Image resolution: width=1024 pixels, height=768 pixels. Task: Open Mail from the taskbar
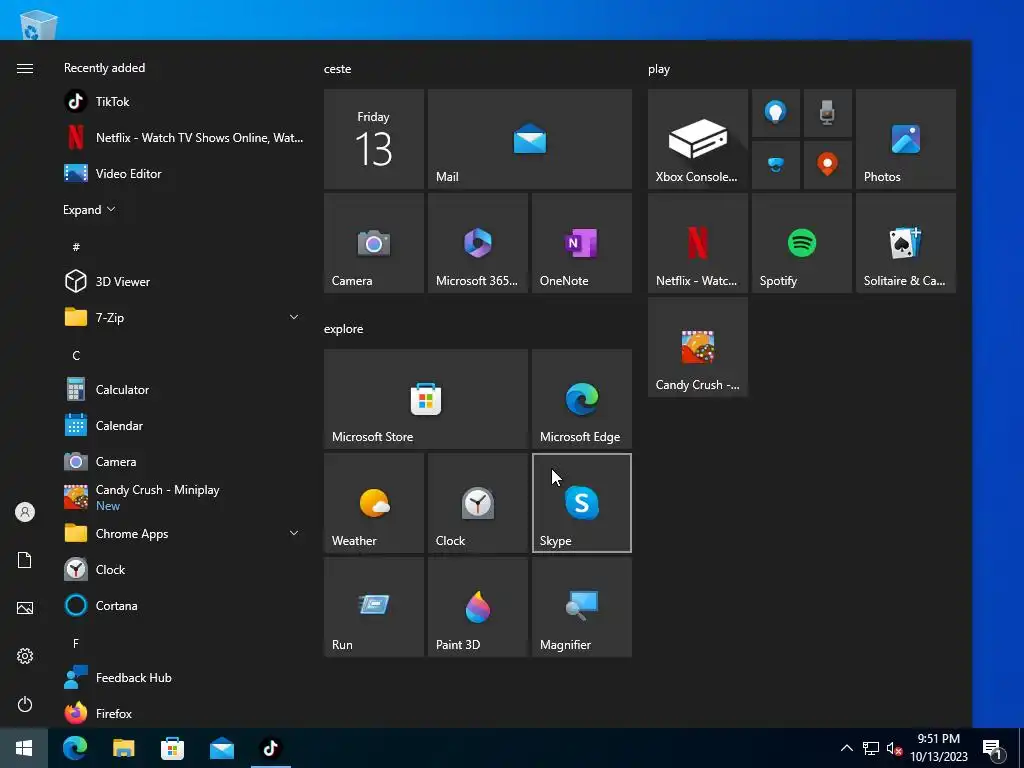[x=222, y=748]
